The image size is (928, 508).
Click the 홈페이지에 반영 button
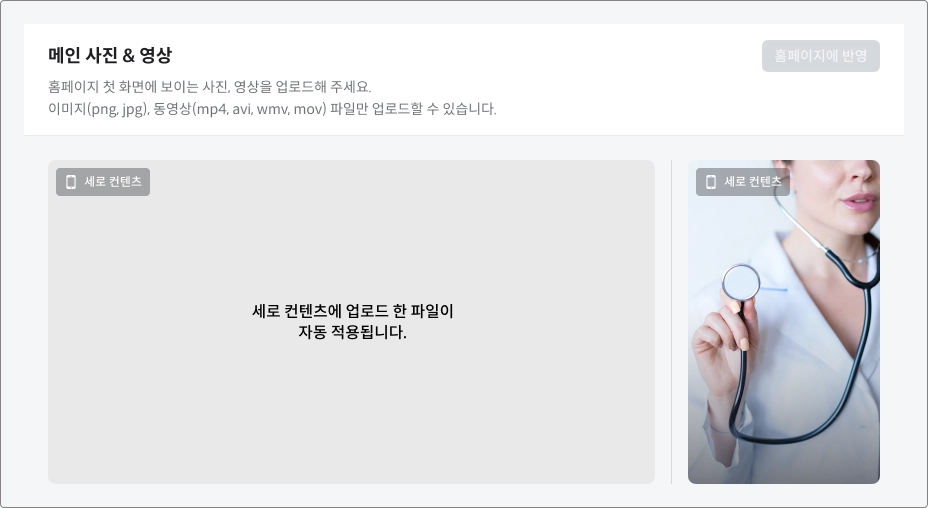click(820, 56)
